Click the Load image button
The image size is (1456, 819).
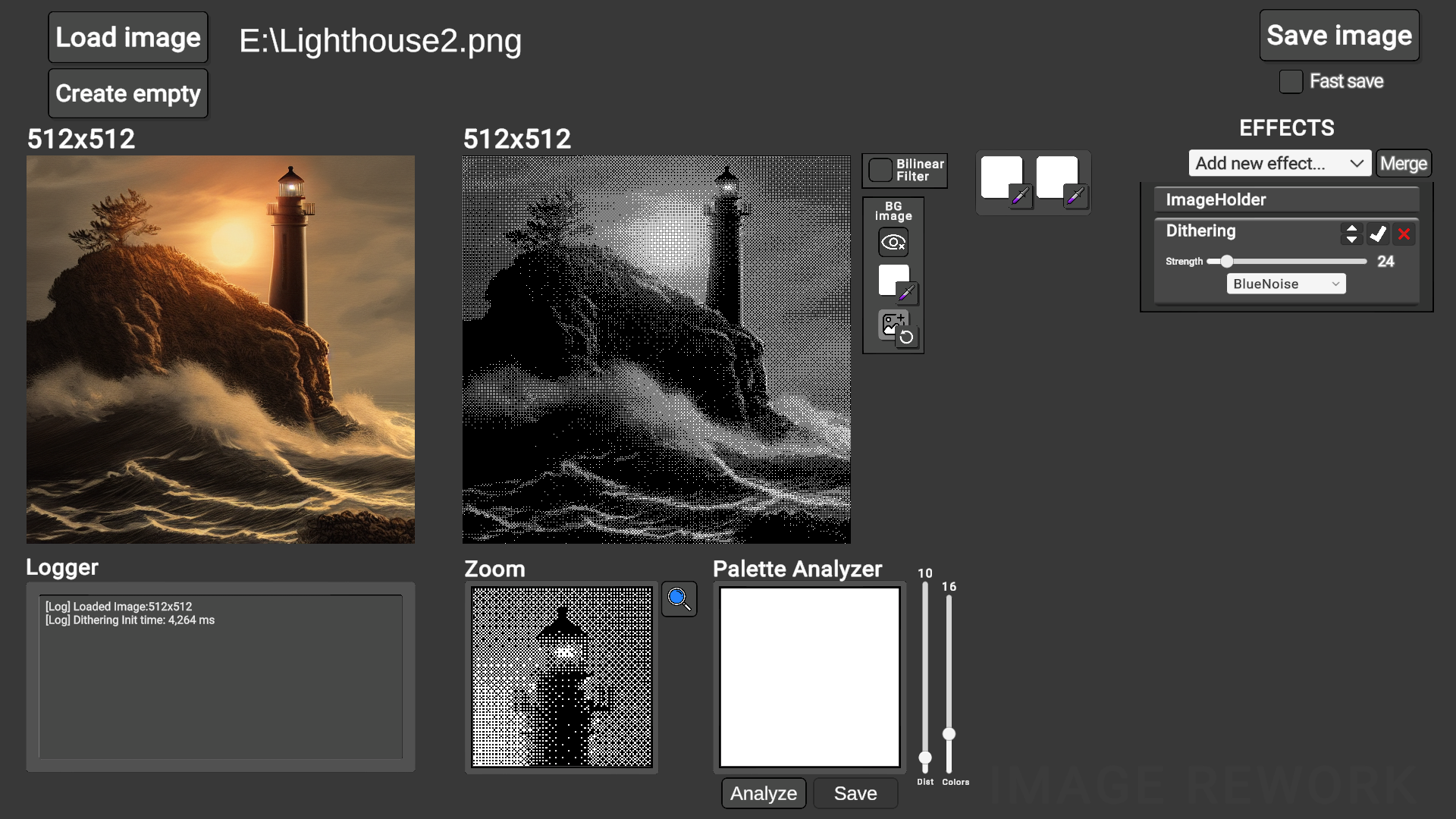point(128,37)
